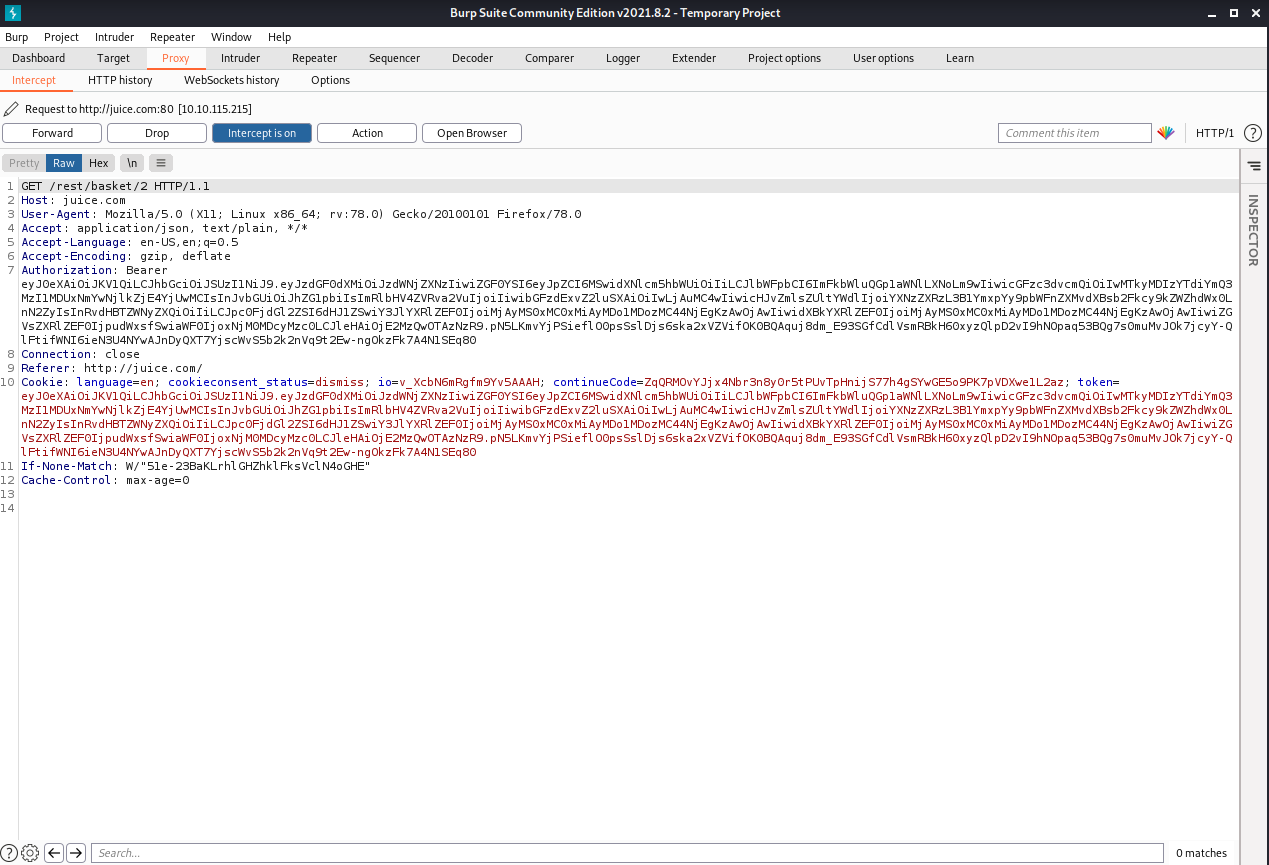This screenshot has height=865, width=1269.
Task: Focus the Search box below the editor
Action: tap(627, 853)
